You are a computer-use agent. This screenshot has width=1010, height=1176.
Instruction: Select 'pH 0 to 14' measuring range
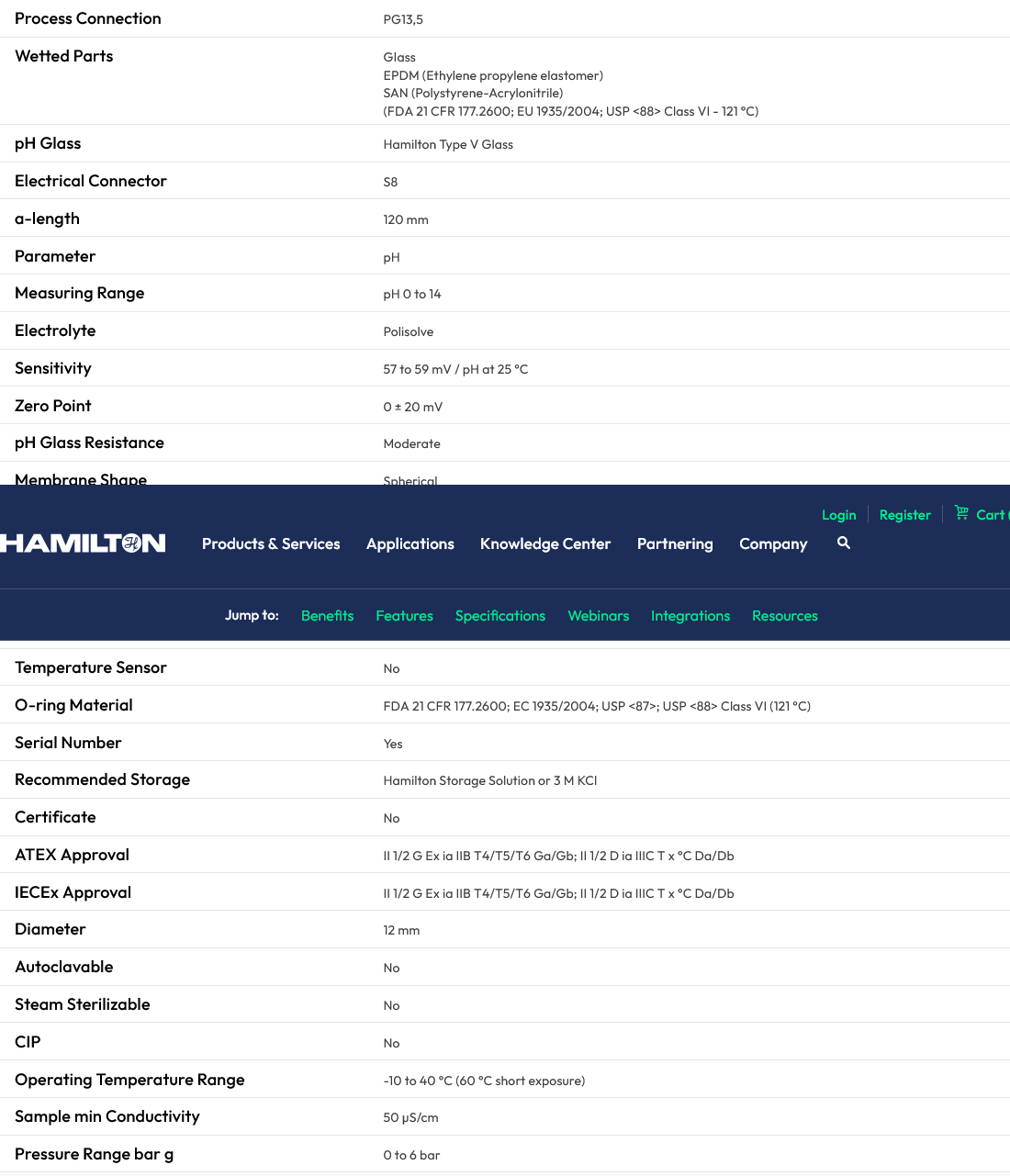tap(412, 294)
